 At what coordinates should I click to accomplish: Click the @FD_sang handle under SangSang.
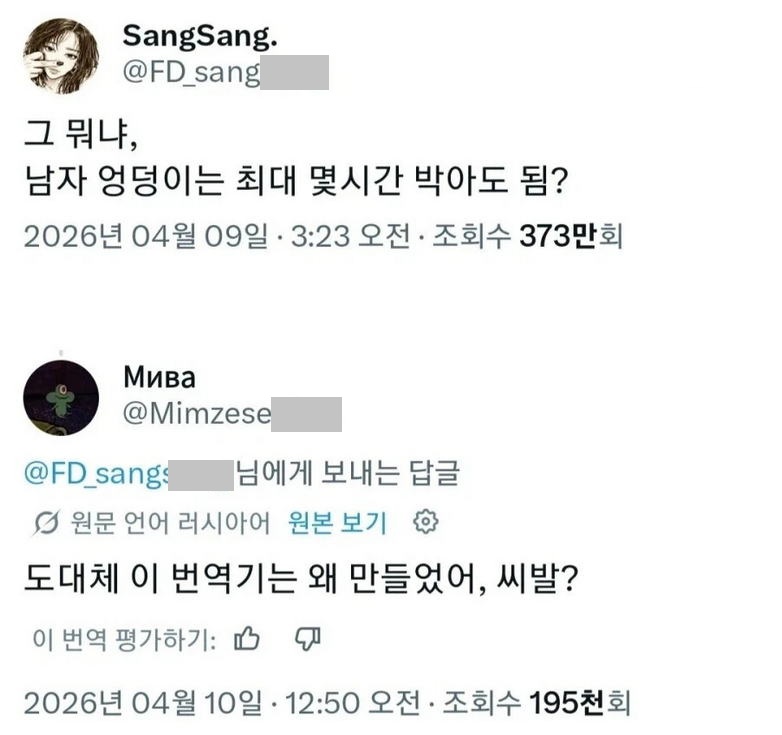point(190,73)
